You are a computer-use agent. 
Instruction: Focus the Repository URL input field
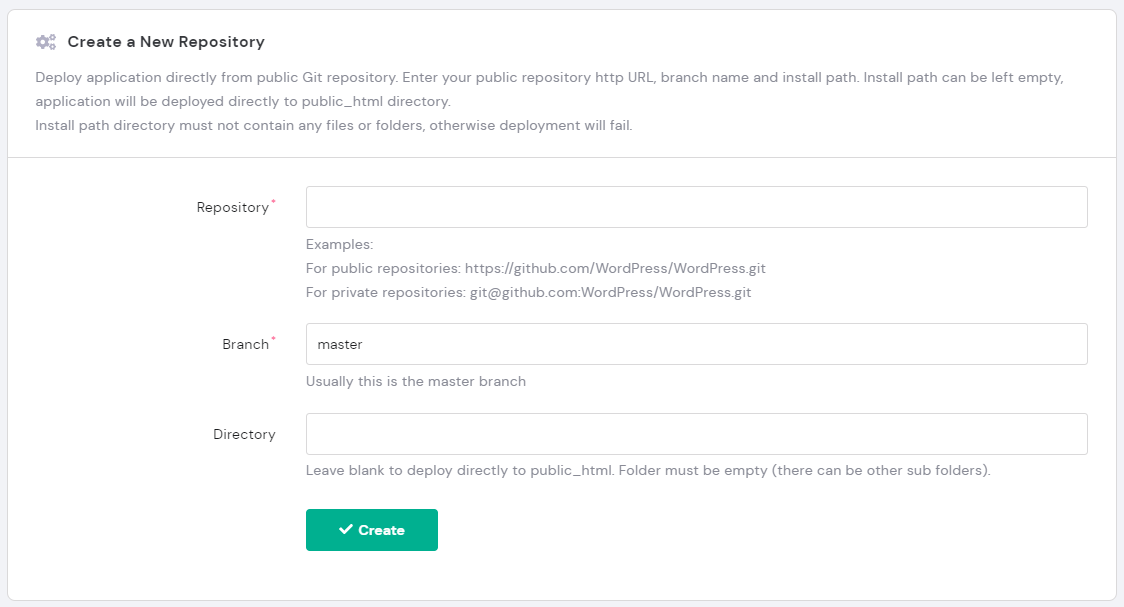click(696, 207)
